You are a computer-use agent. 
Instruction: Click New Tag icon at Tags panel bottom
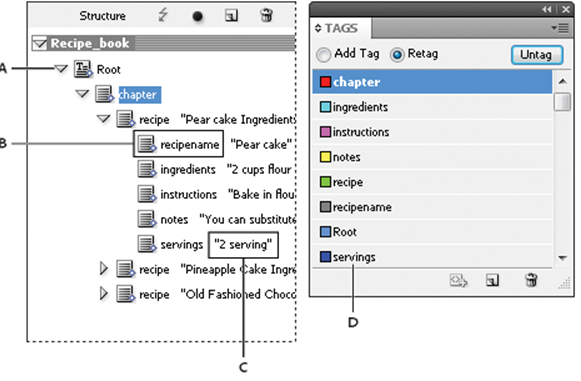pyautogui.click(x=492, y=280)
